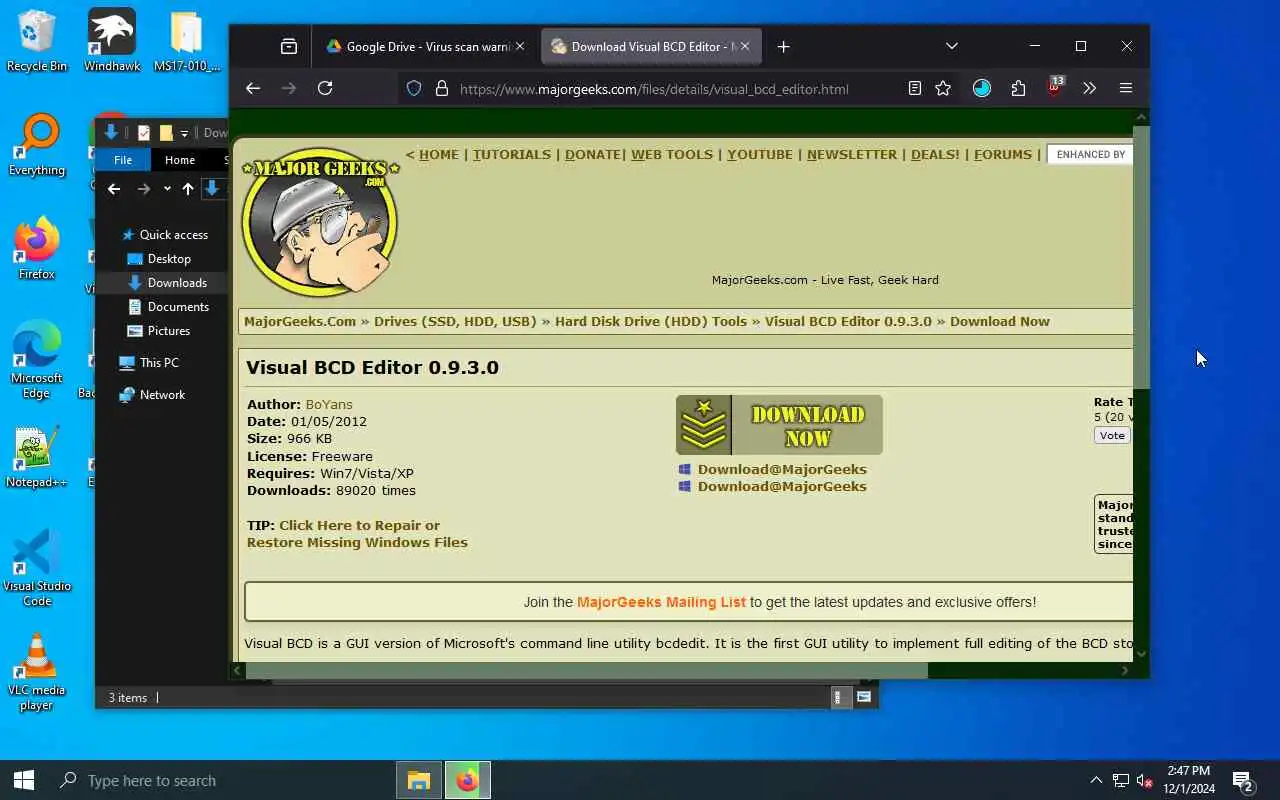The height and width of the screenshot is (800, 1280).
Task: Click the ENHANCED BY search field
Action: 1090,154
